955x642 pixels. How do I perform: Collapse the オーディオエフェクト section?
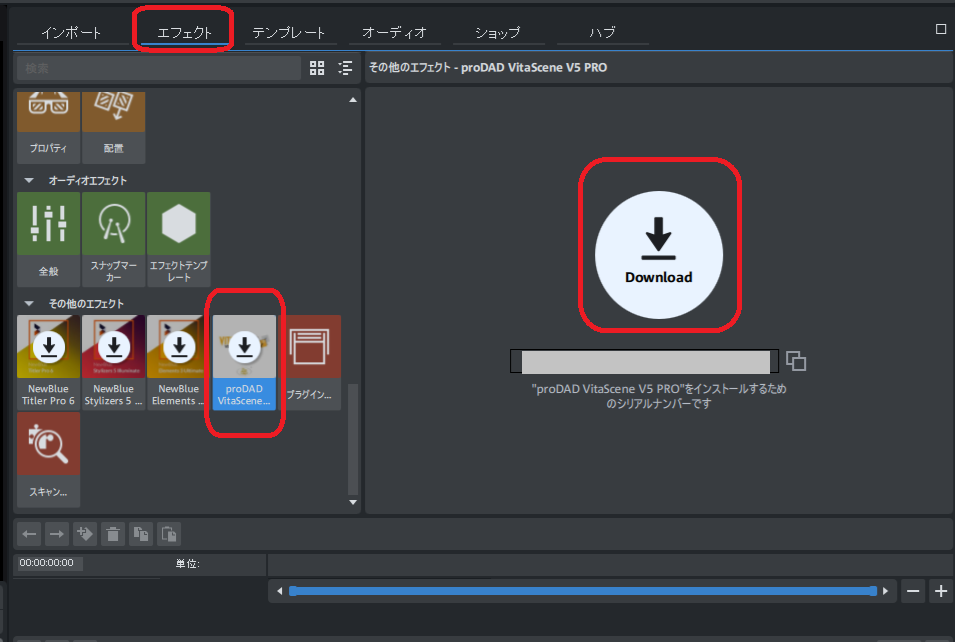pos(29,180)
